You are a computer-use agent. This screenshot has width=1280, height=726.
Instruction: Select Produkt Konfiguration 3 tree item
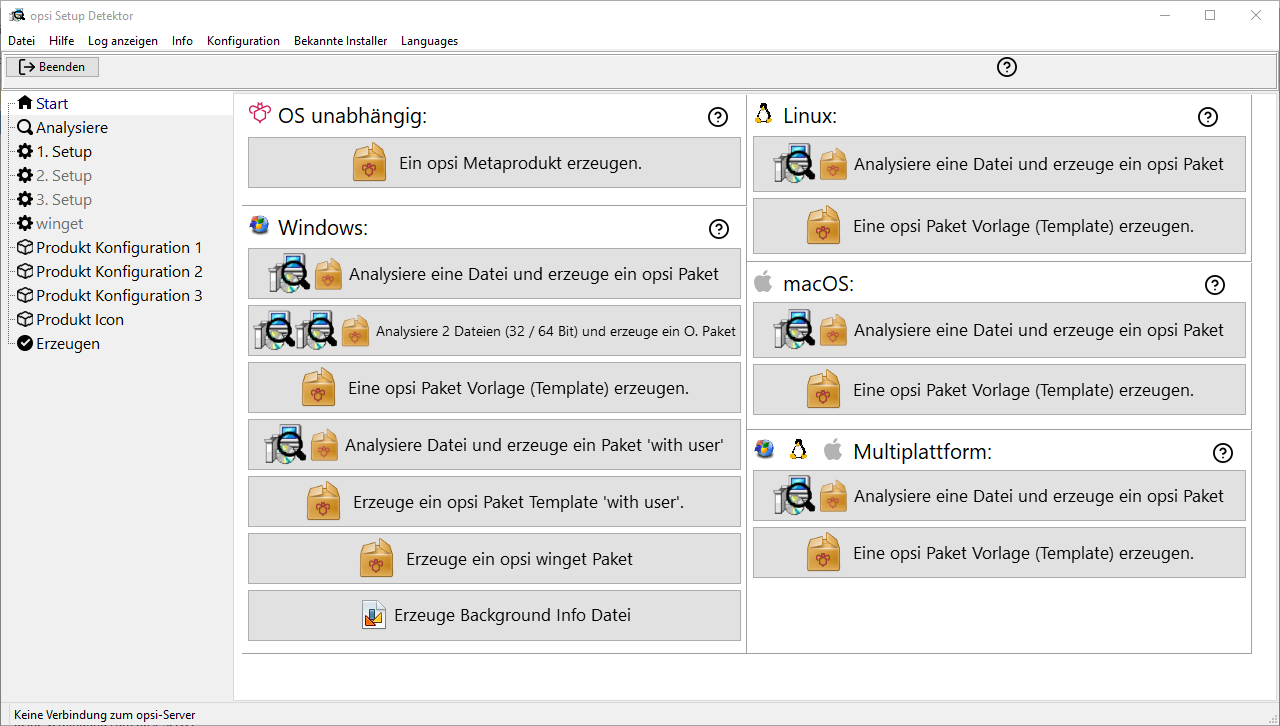119,295
